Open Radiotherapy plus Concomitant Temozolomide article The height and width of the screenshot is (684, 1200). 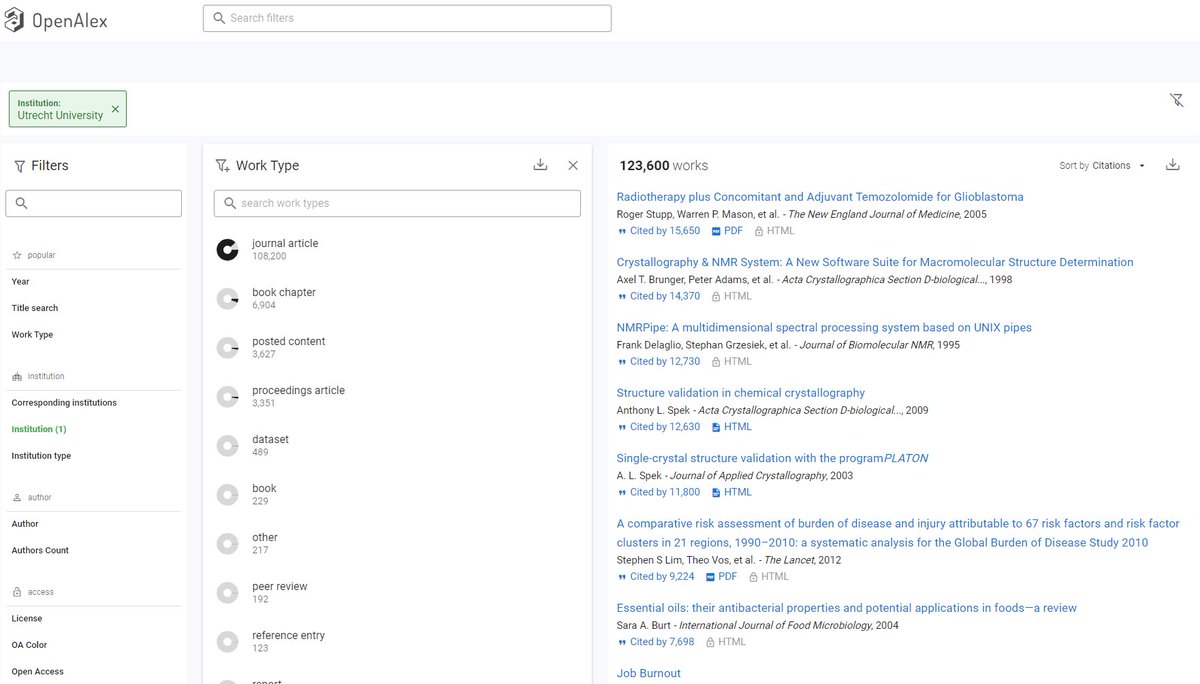pyautogui.click(x=820, y=197)
